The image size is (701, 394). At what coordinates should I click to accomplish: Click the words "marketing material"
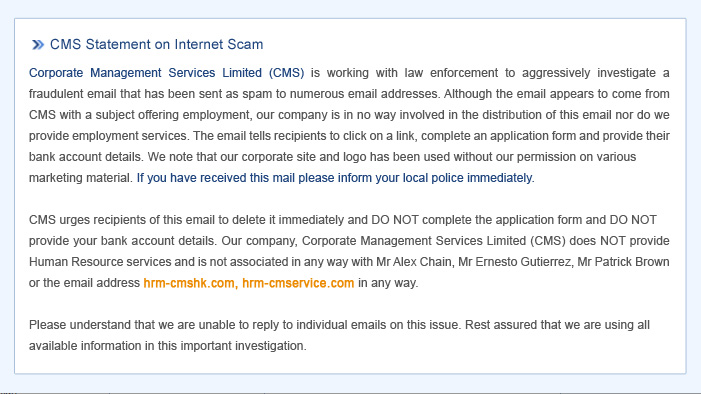[x=81, y=178]
